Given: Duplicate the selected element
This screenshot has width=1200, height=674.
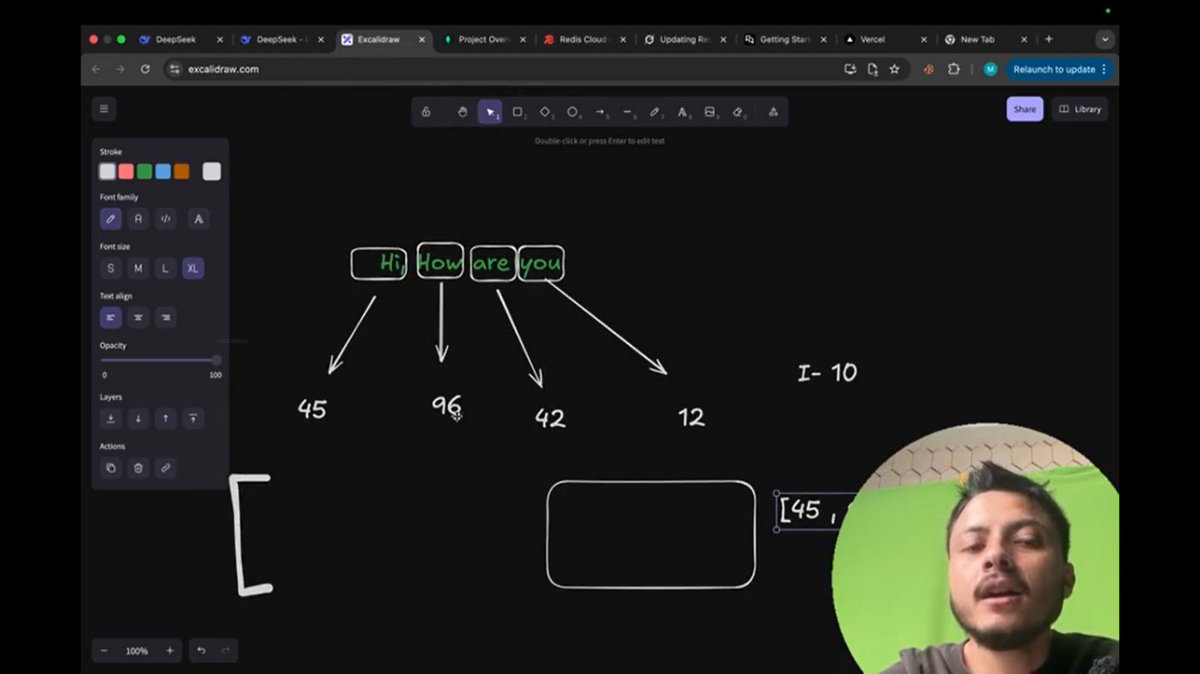Looking at the screenshot, I should (111, 467).
